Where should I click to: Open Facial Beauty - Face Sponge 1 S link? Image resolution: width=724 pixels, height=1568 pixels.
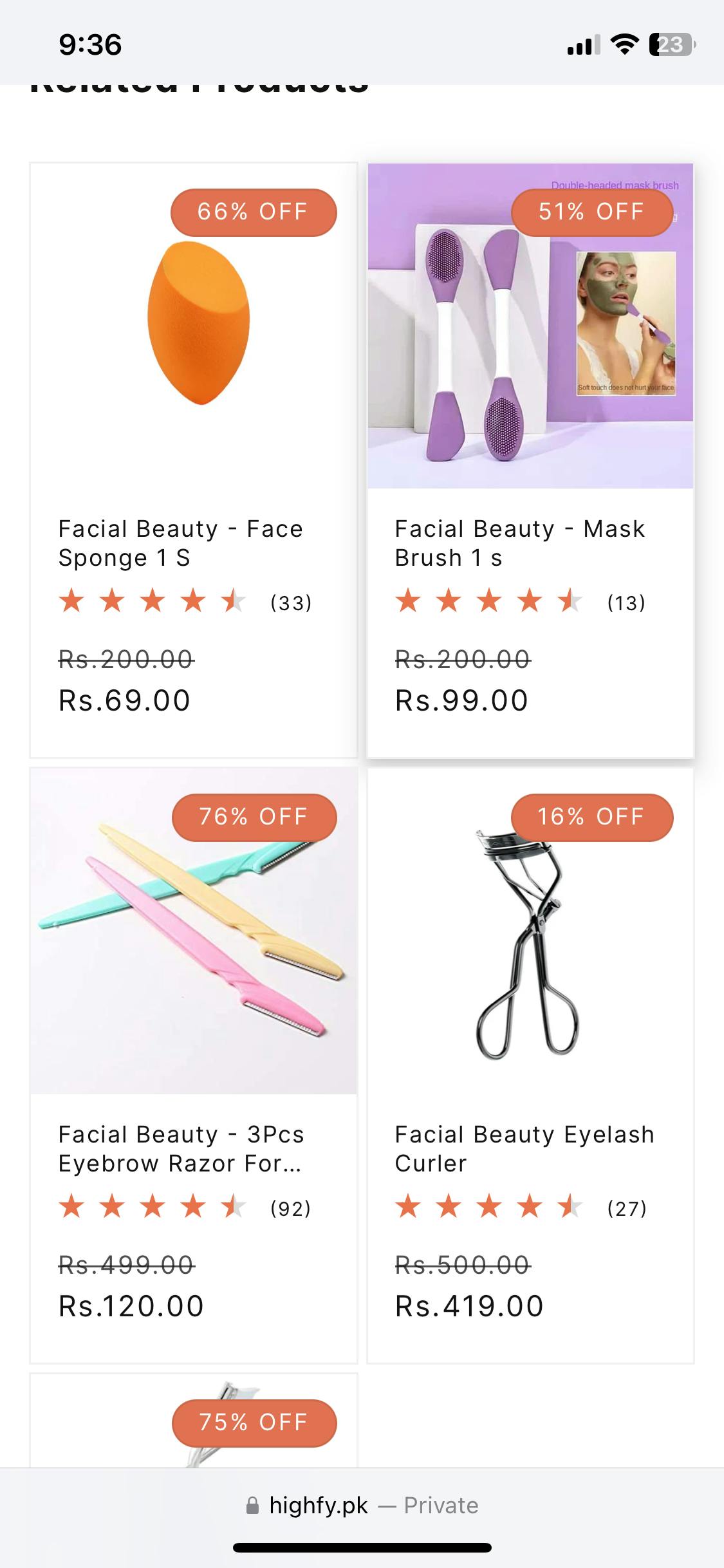pyautogui.click(x=181, y=543)
